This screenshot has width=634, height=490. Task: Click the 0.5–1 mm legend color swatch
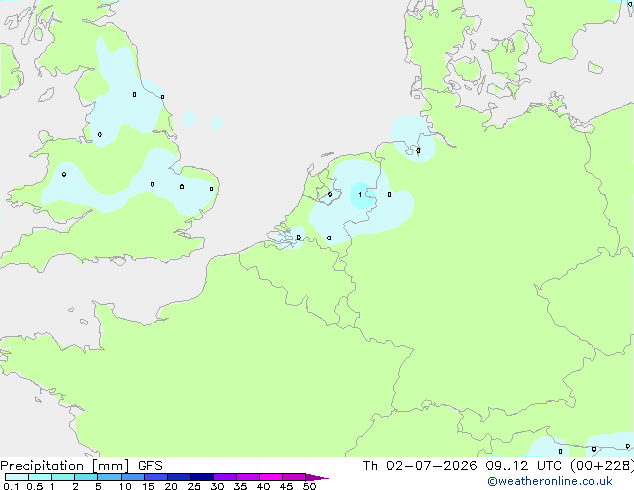tap(40, 477)
